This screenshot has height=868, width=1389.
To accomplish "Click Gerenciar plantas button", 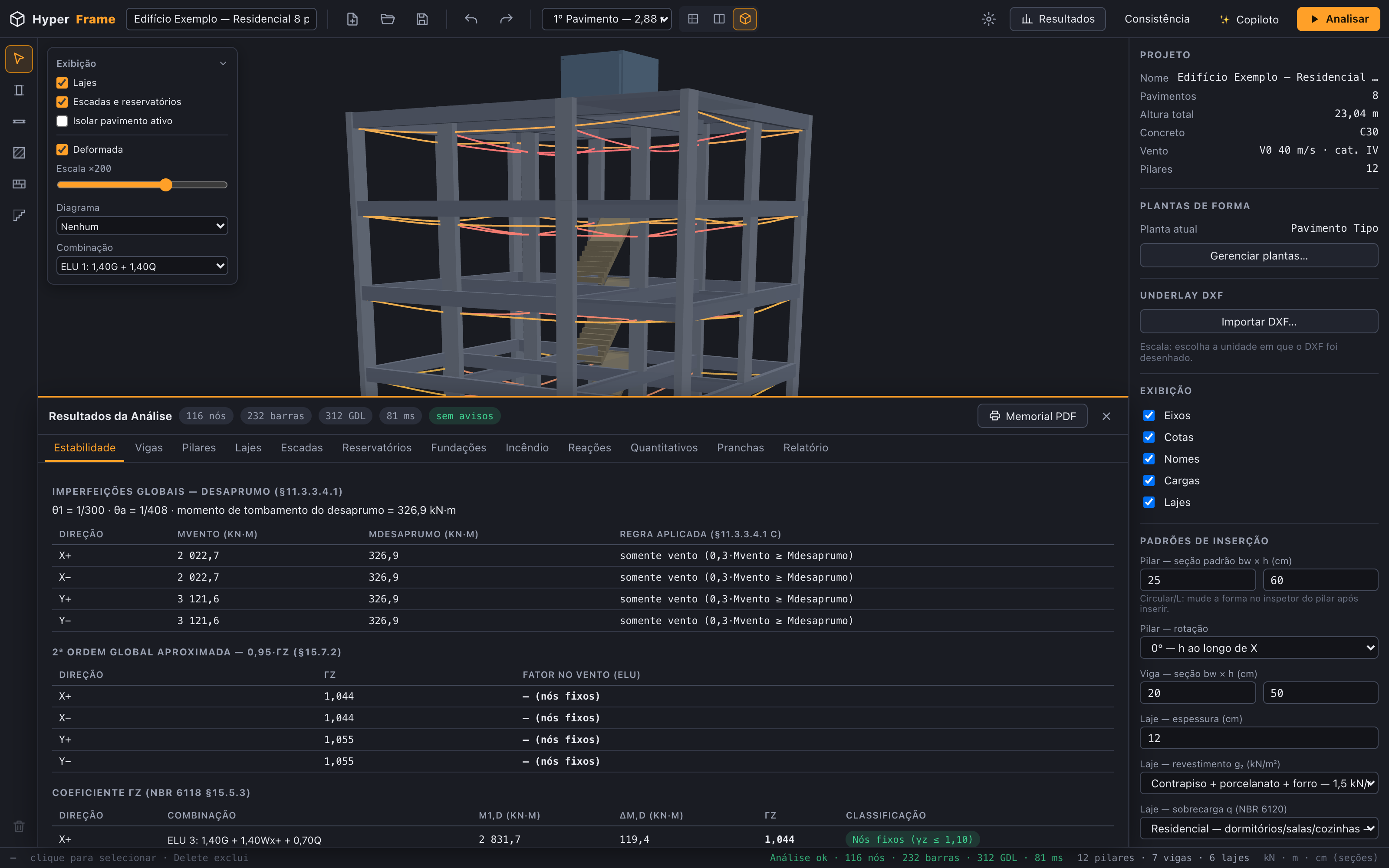I will pyautogui.click(x=1259, y=256).
